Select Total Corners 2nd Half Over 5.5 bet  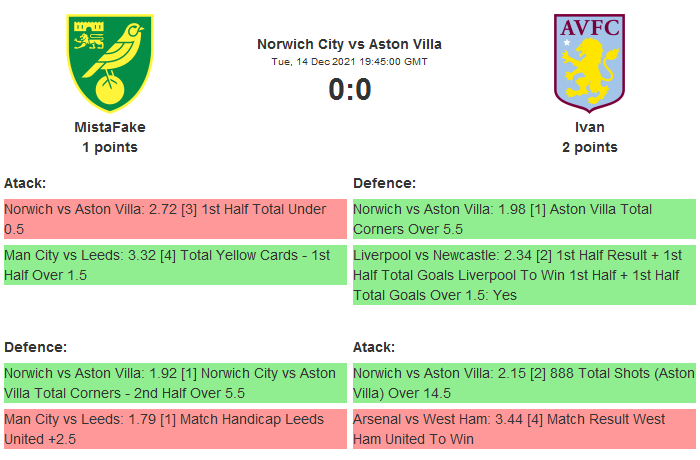tap(175, 383)
